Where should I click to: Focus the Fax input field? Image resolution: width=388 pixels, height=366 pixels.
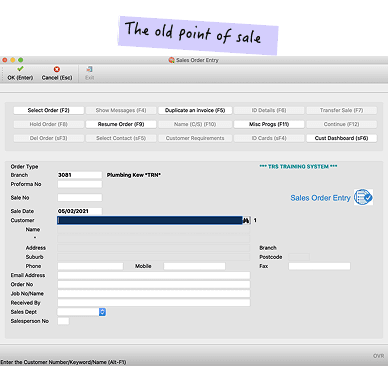(x=319, y=266)
